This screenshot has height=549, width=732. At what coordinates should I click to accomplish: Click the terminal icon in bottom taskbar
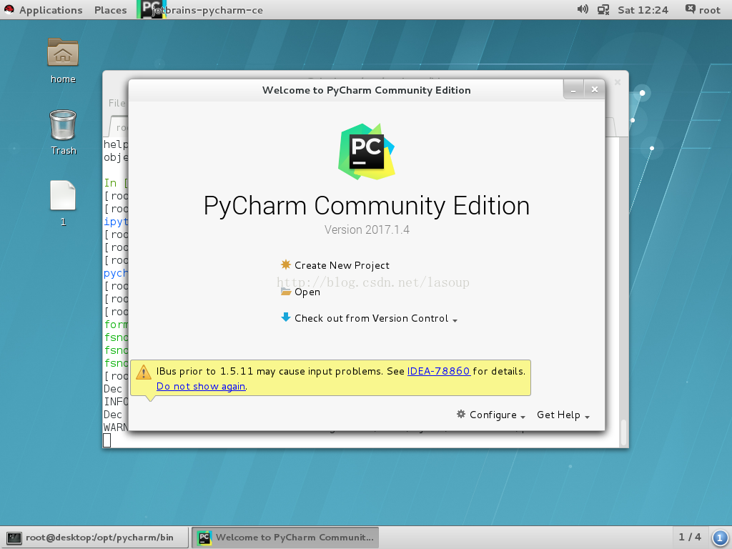coord(14,538)
